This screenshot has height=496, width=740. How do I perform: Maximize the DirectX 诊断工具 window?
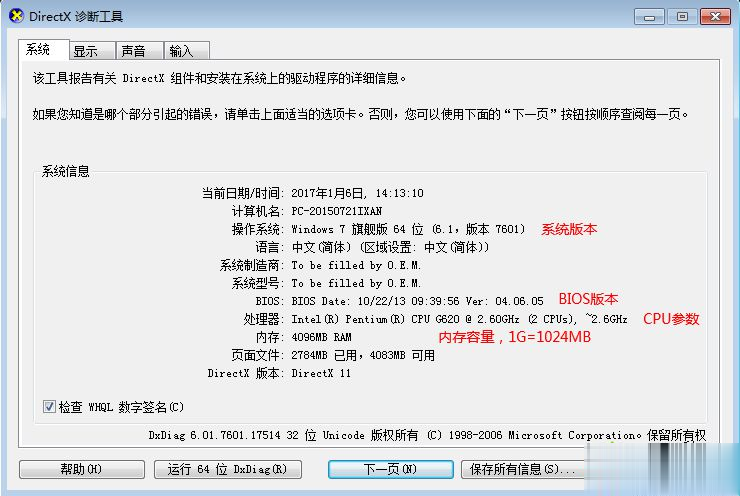tap(682, 17)
